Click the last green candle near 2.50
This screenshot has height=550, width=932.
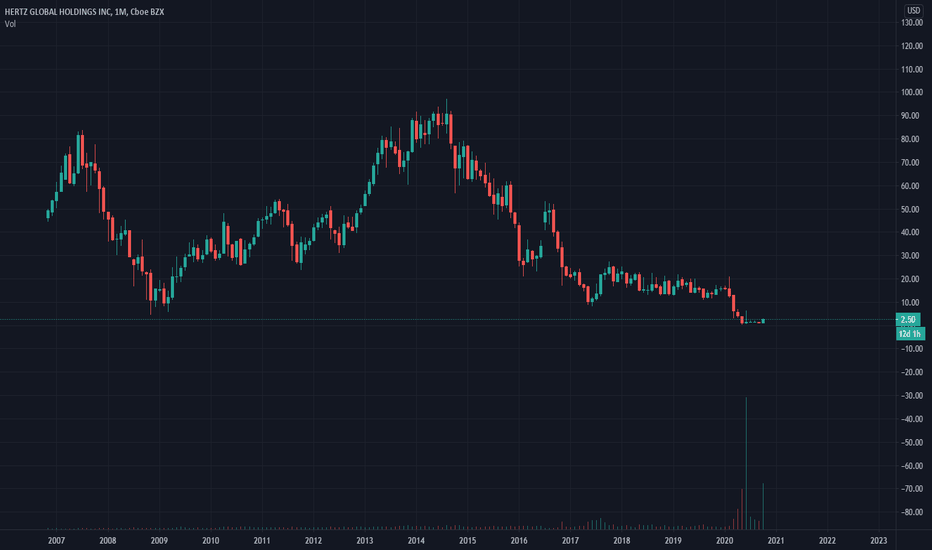coord(763,321)
